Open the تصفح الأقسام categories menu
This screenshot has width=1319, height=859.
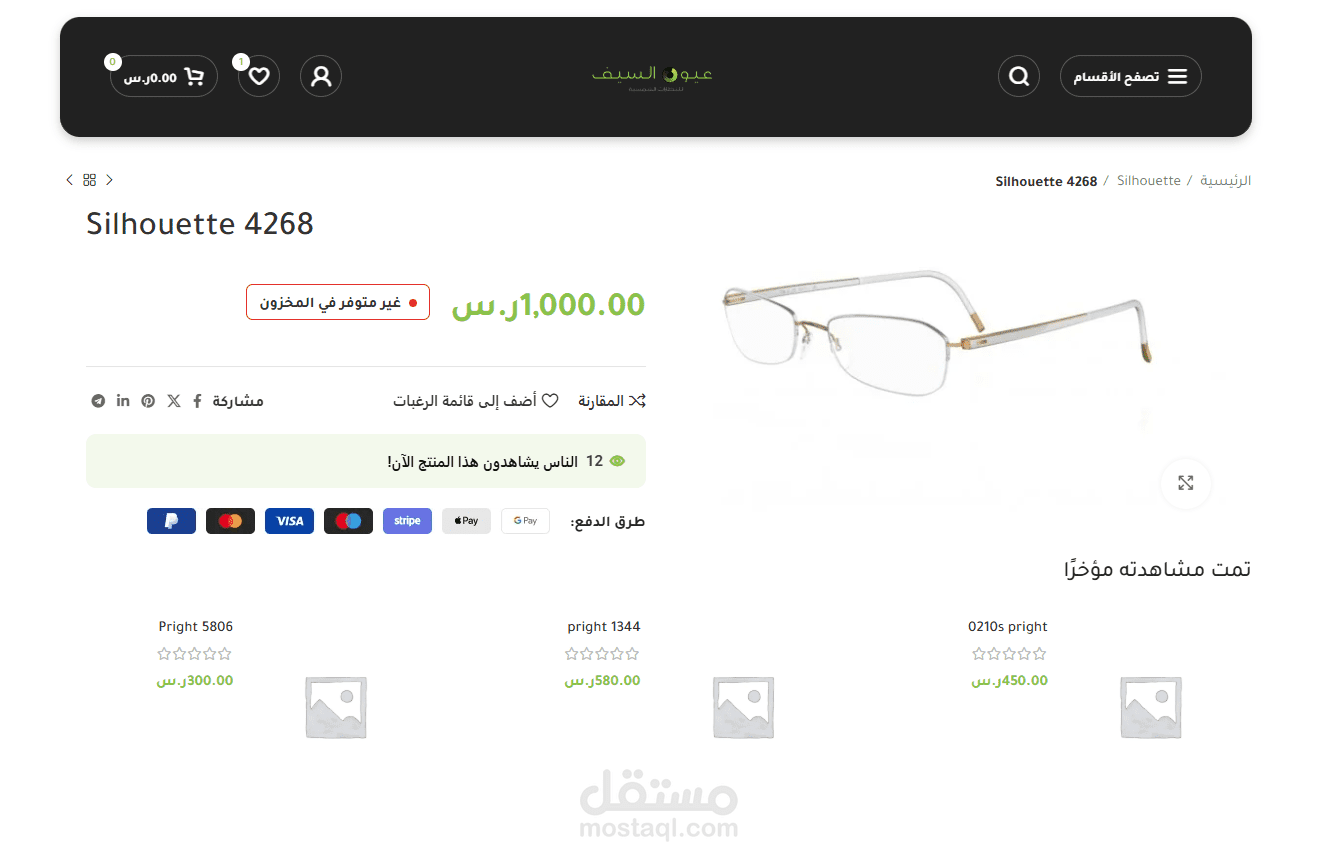point(1130,76)
